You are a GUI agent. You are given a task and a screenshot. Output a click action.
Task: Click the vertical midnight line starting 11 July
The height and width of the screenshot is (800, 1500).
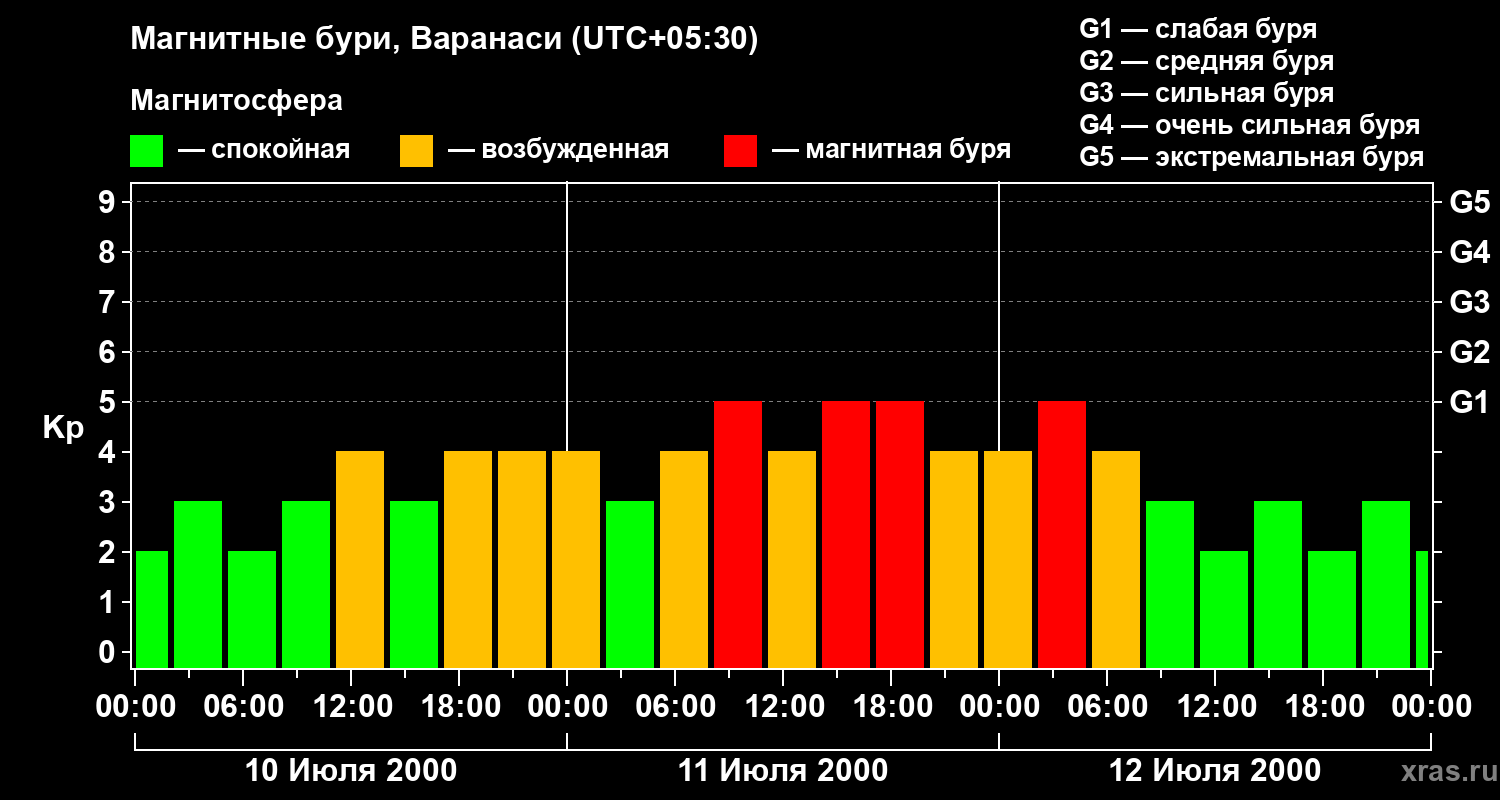click(x=567, y=315)
